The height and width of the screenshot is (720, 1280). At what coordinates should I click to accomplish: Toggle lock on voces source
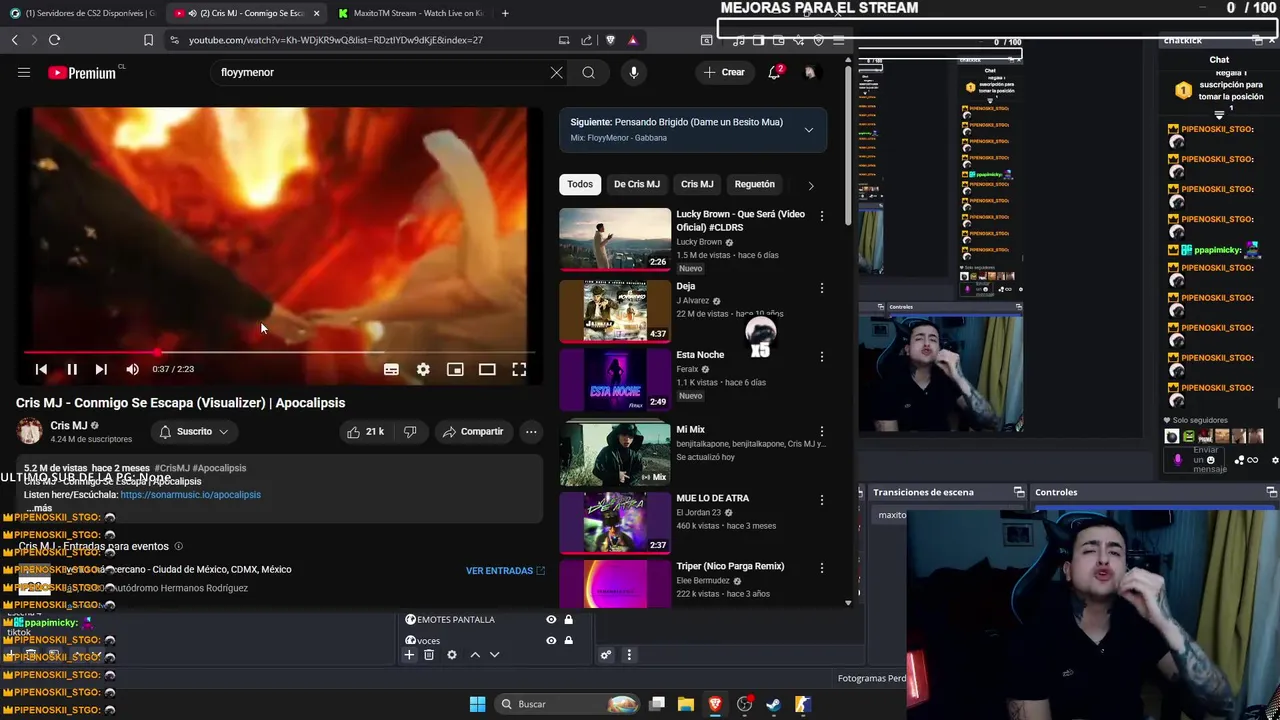point(568,640)
